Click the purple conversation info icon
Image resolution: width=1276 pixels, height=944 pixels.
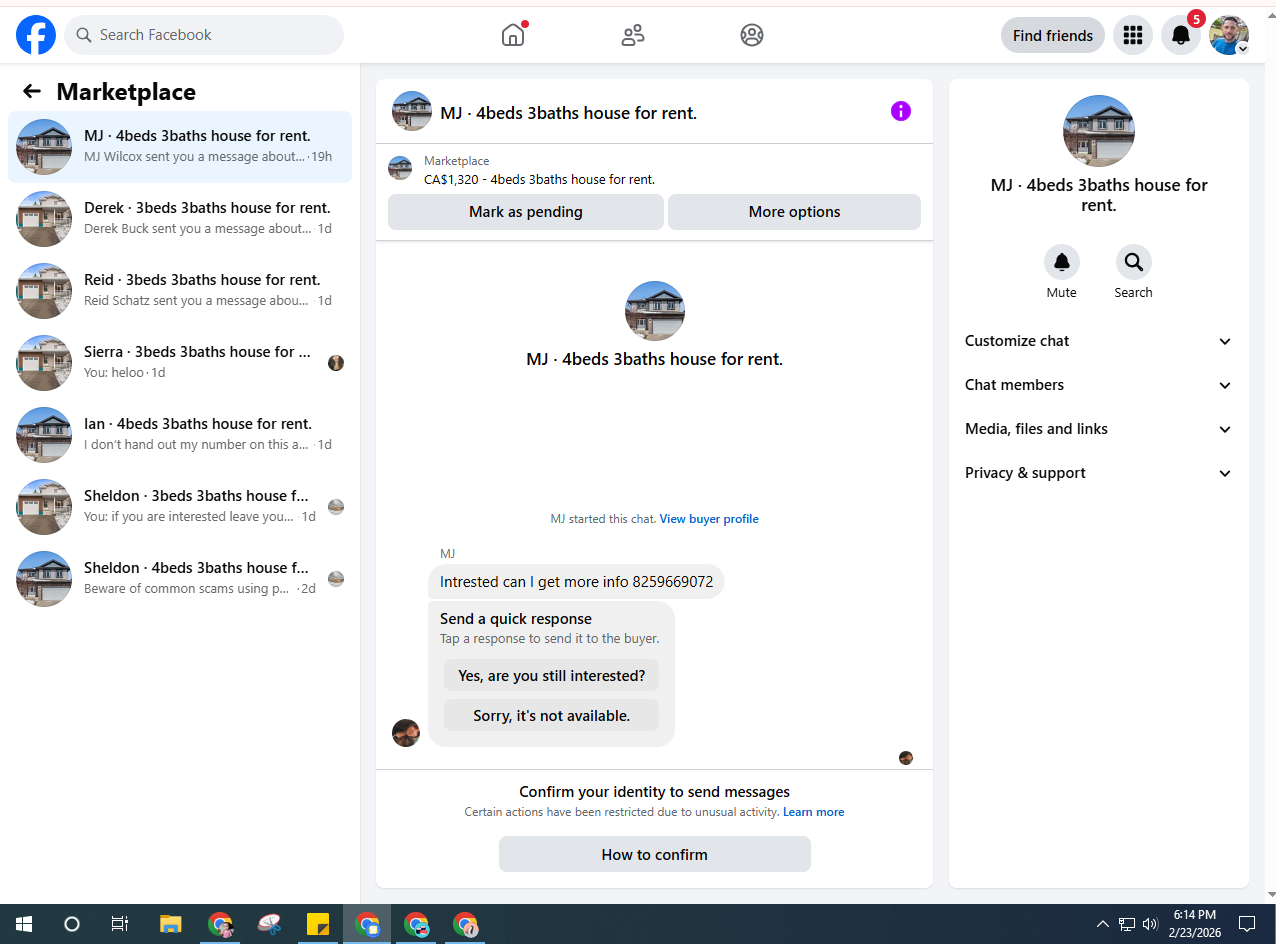coord(901,111)
